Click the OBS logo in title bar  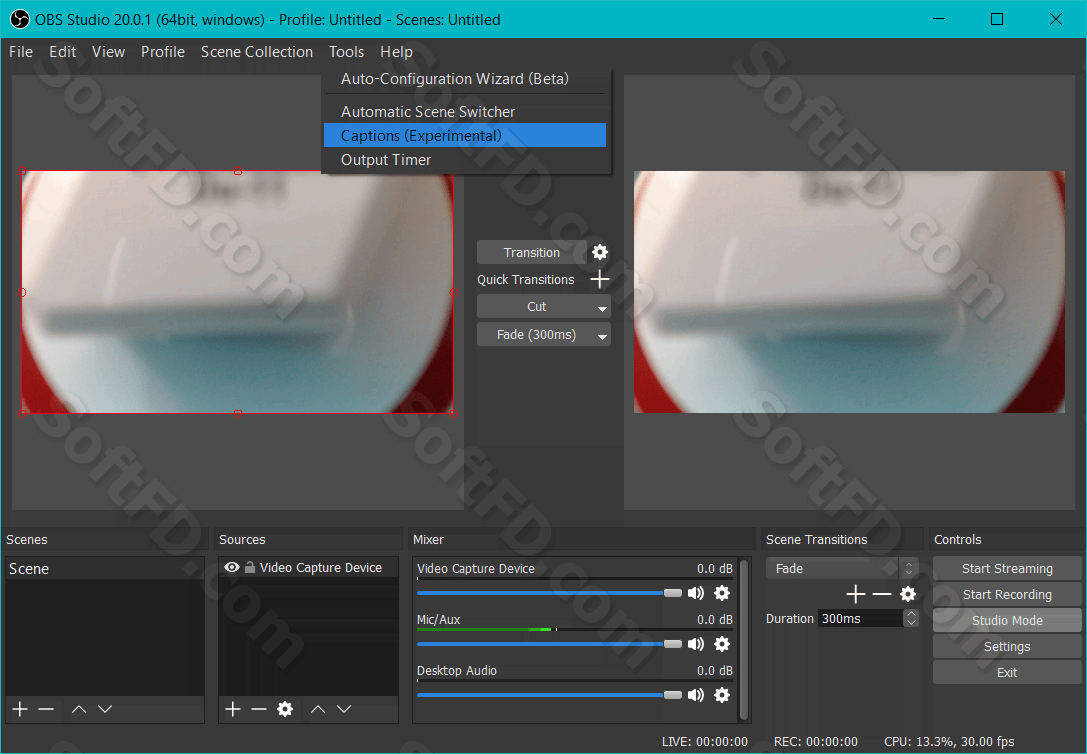coord(19,19)
